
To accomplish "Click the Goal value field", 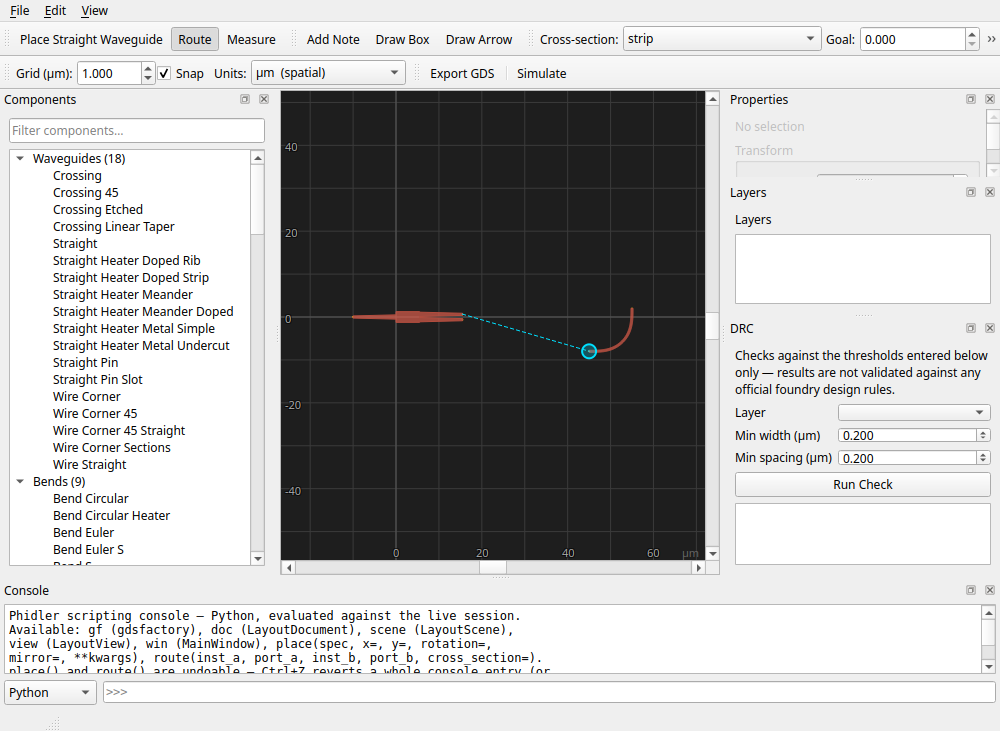I will click(913, 39).
